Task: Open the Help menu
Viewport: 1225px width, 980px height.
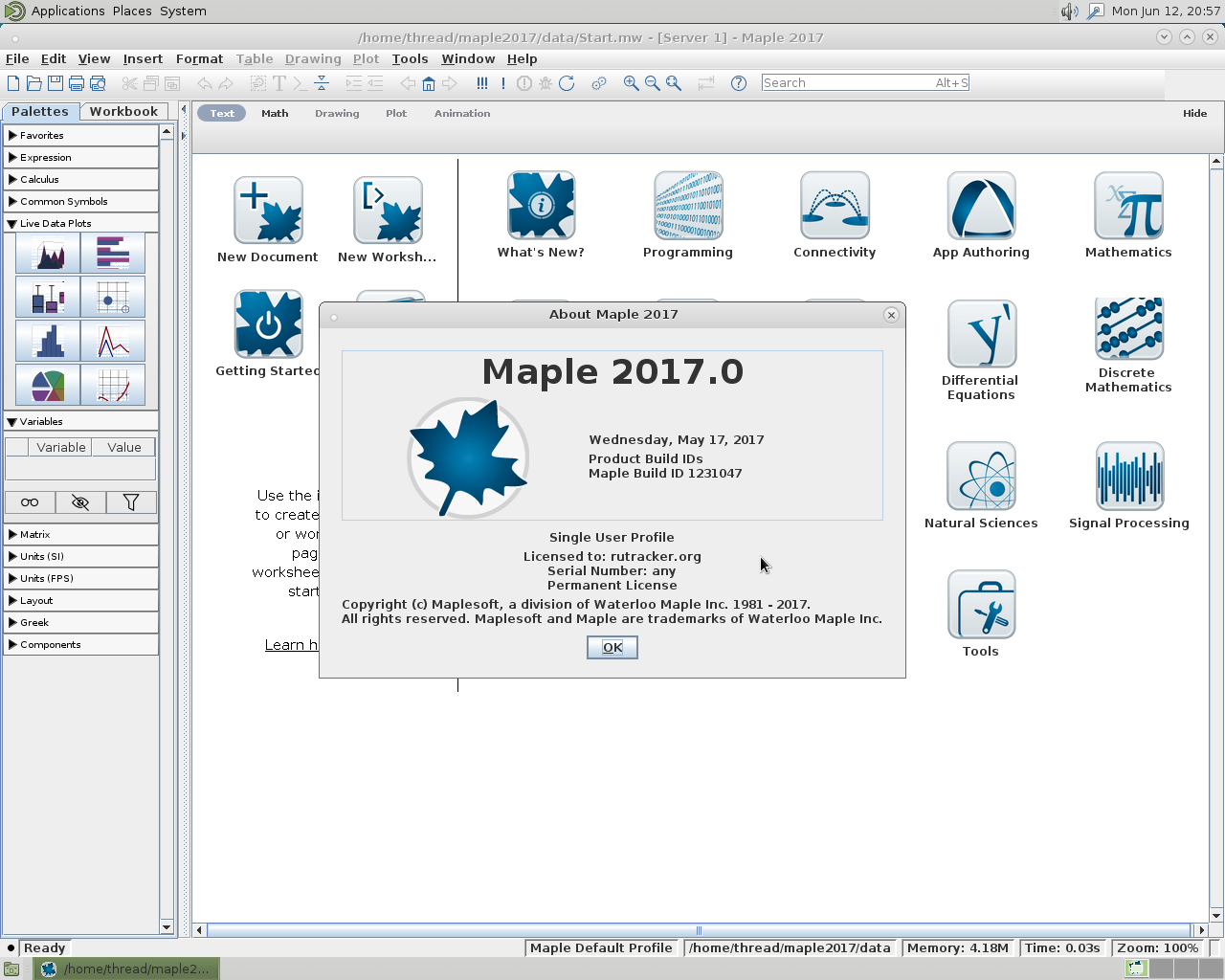Action: [x=522, y=58]
